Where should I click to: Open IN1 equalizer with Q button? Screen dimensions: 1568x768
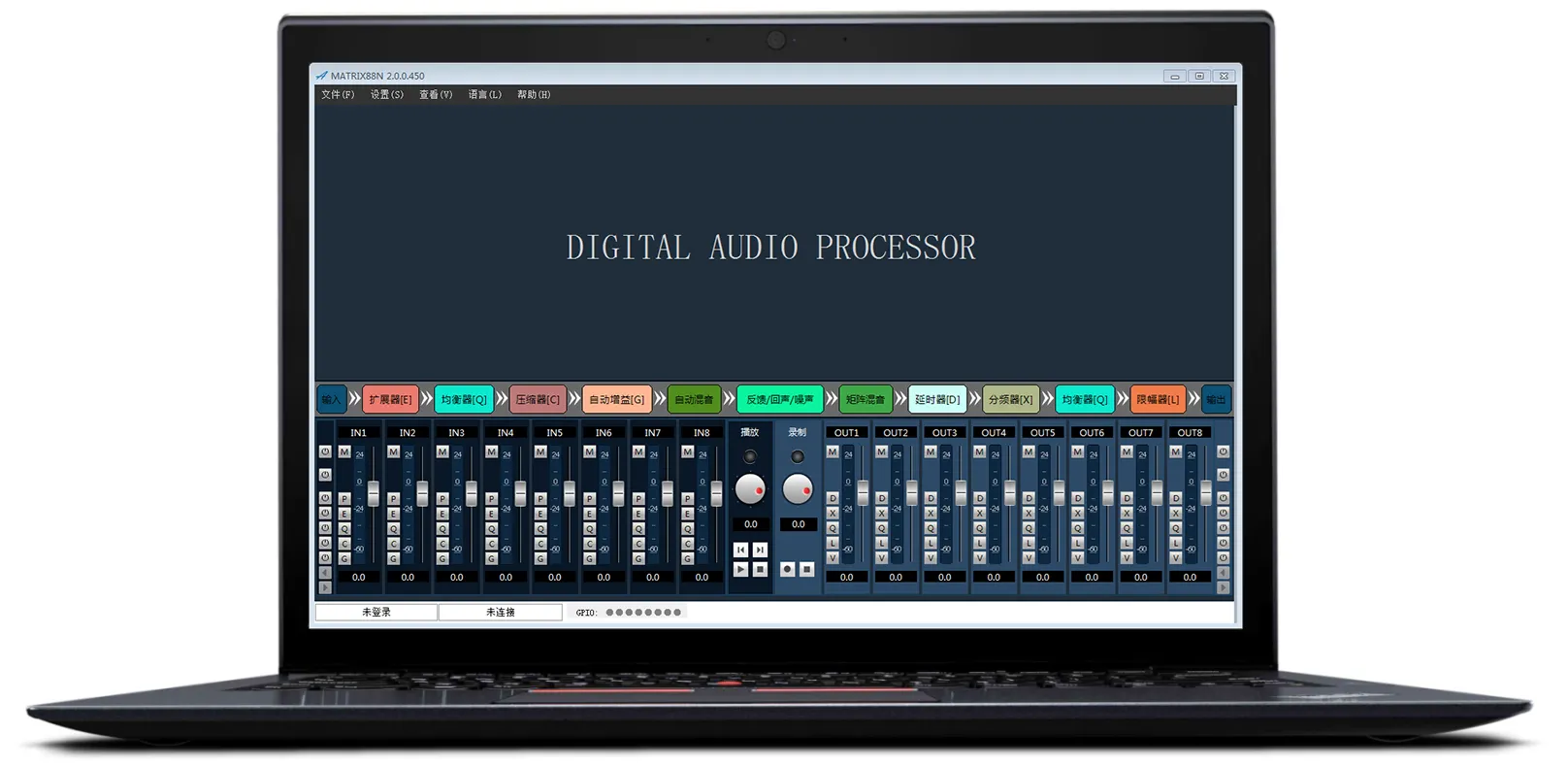(x=344, y=529)
